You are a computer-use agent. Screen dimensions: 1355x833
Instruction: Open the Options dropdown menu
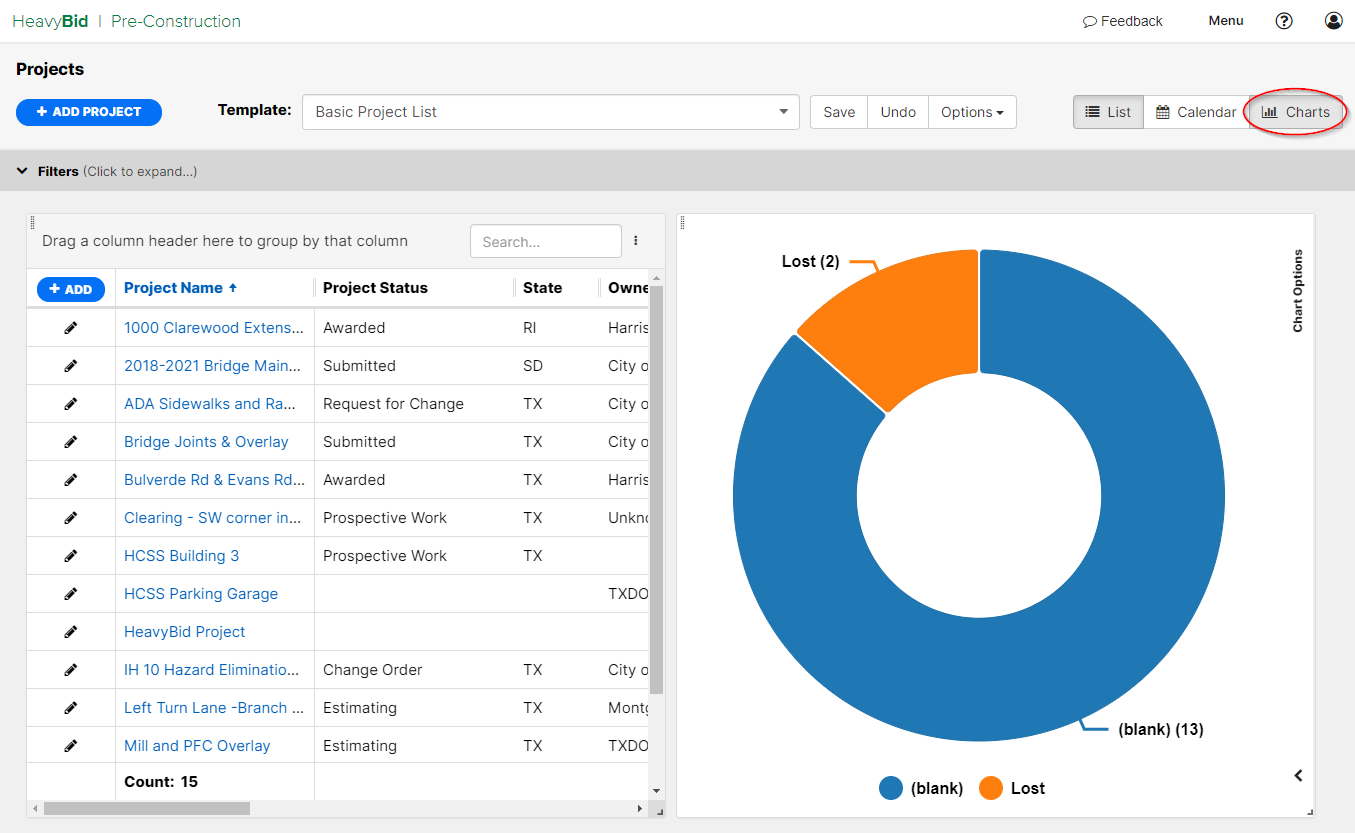972,112
